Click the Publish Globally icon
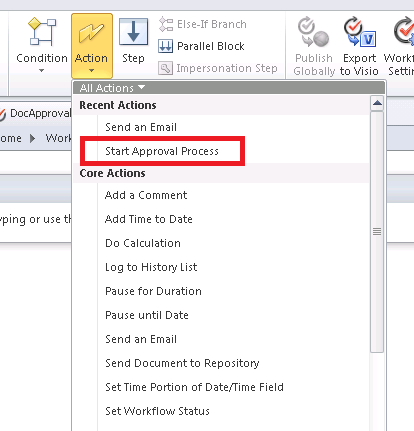The width and height of the screenshot is (414, 431). pos(313,32)
